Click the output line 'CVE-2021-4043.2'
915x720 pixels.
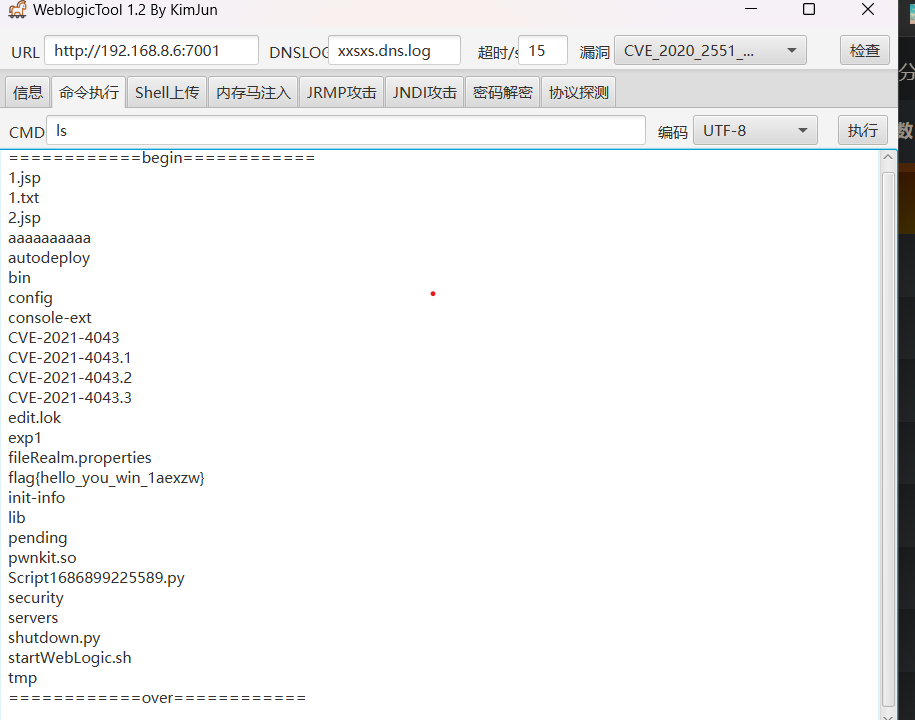coord(70,378)
